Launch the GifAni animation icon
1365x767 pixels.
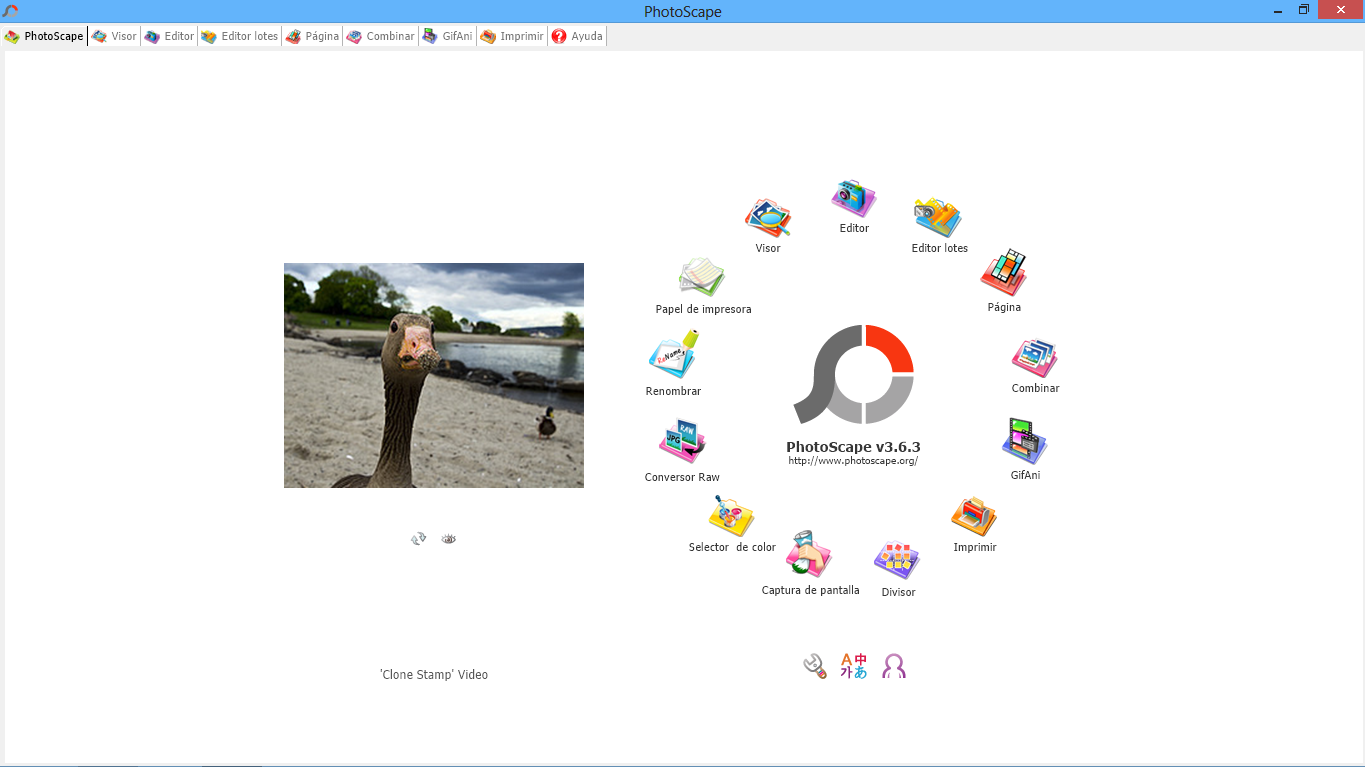(1025, 442)
